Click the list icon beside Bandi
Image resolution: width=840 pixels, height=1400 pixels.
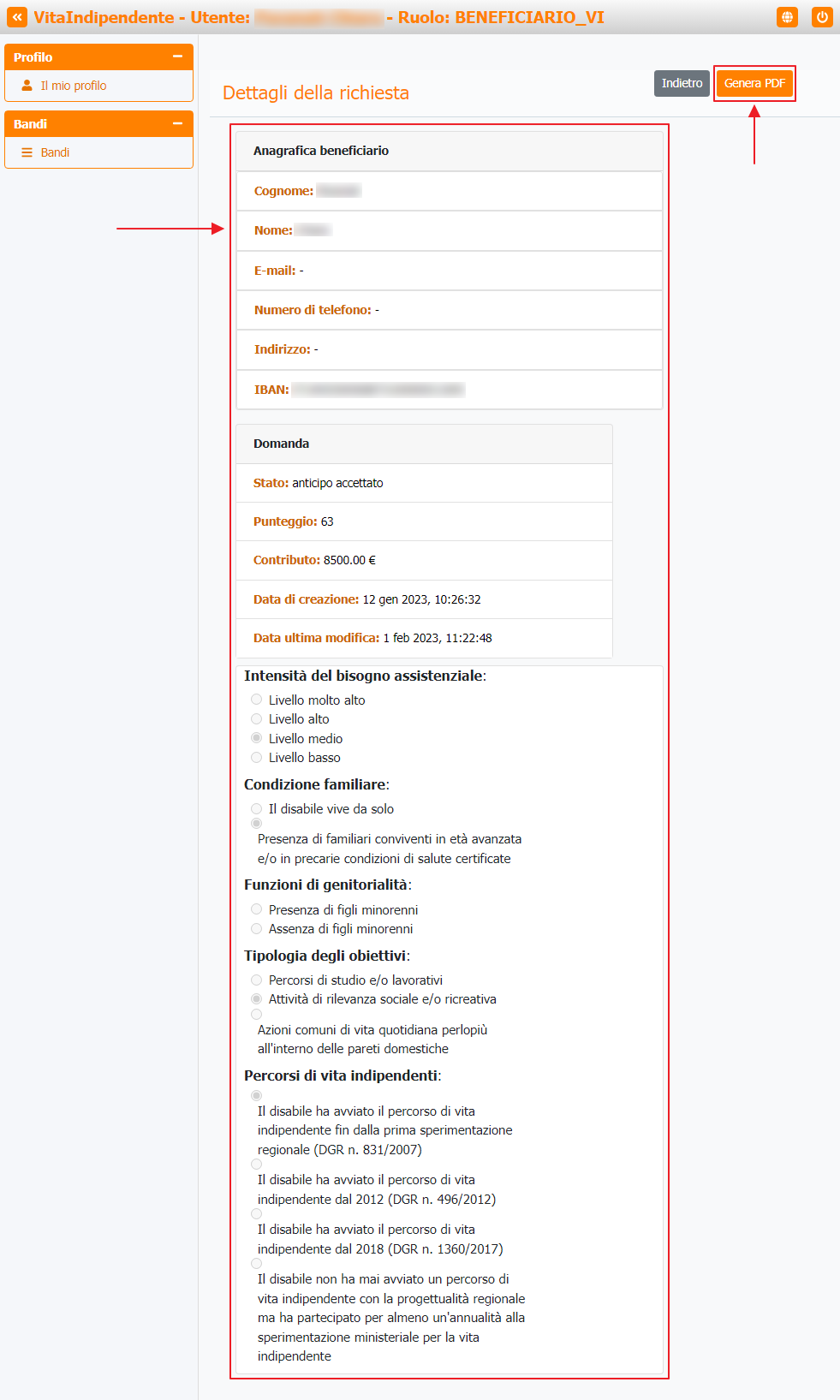click(27, 152)
